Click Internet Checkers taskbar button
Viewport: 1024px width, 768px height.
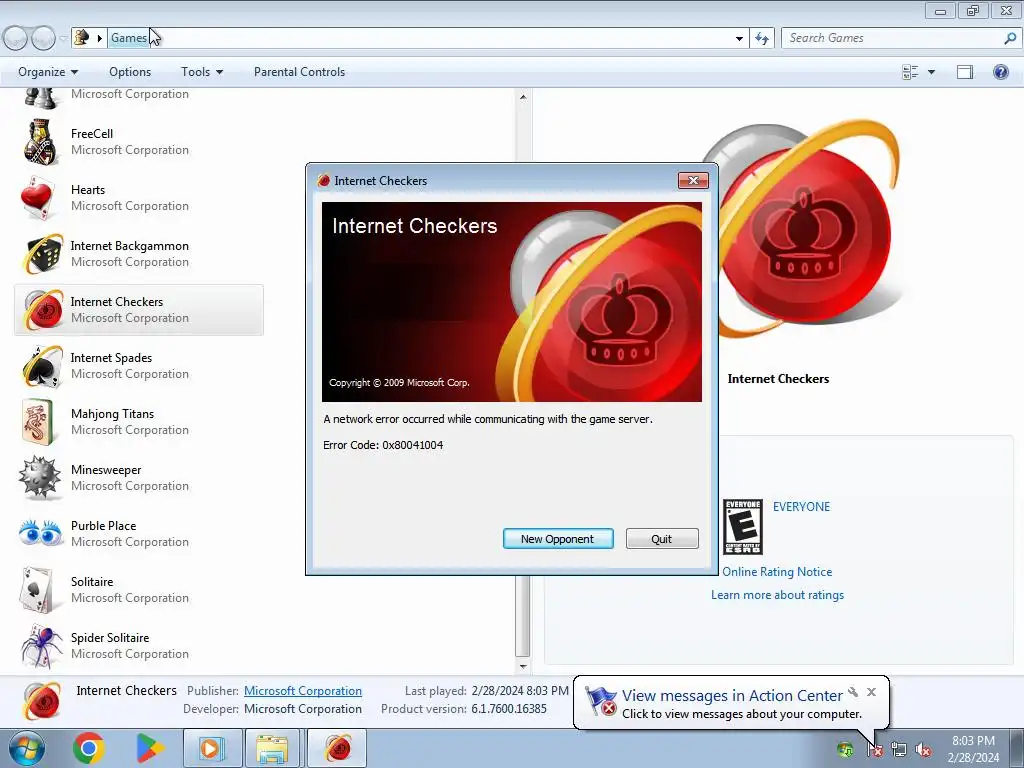(x=337, y=748)
